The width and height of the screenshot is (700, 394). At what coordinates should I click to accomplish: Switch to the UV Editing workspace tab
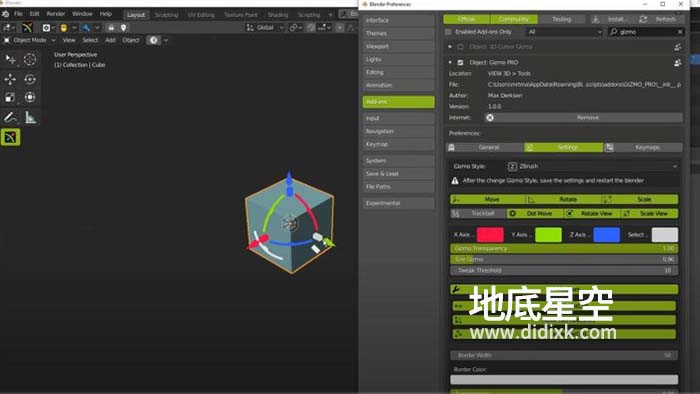point(201,15)
